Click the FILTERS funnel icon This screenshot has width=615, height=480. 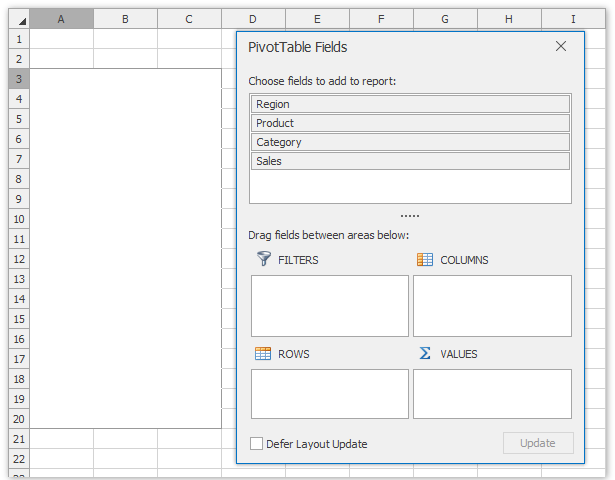coord(264,259)
